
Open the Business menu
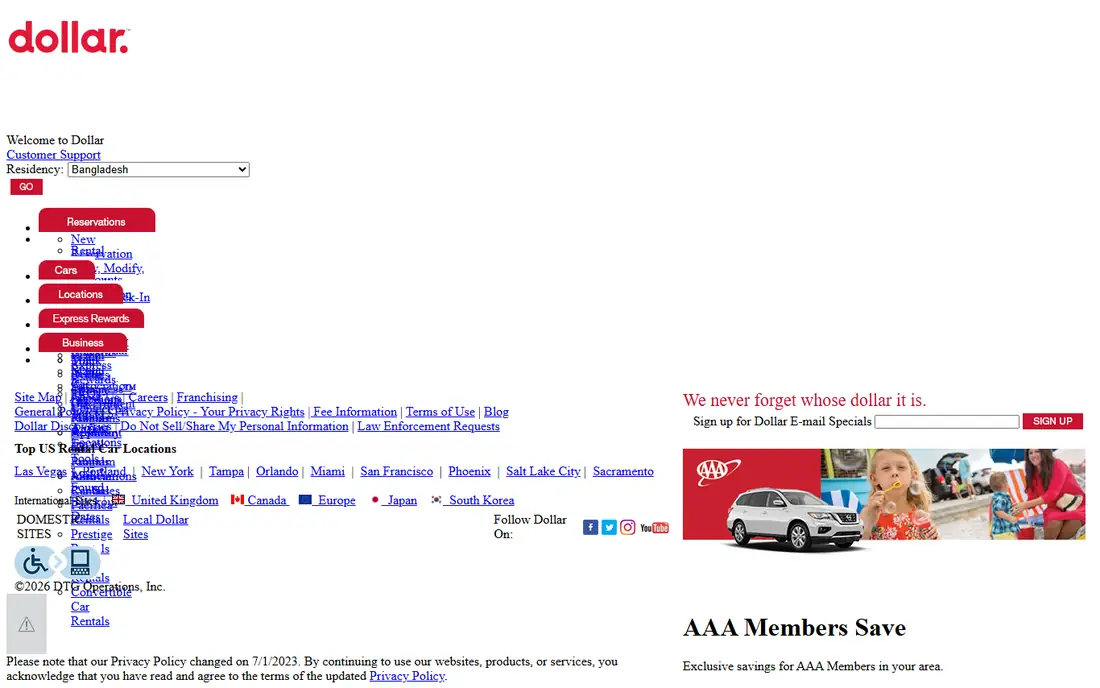(x=83, y=342)
